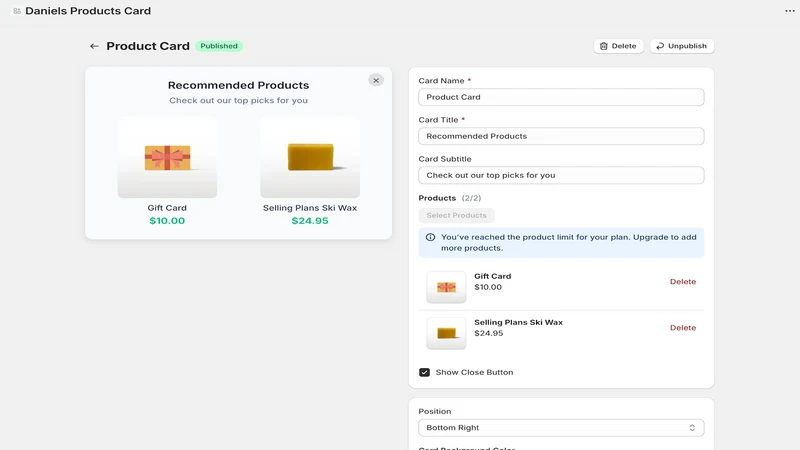Click the product limit upgrade notice text
The width and height of the screenshot is (800, 450).
pos(568,242)
